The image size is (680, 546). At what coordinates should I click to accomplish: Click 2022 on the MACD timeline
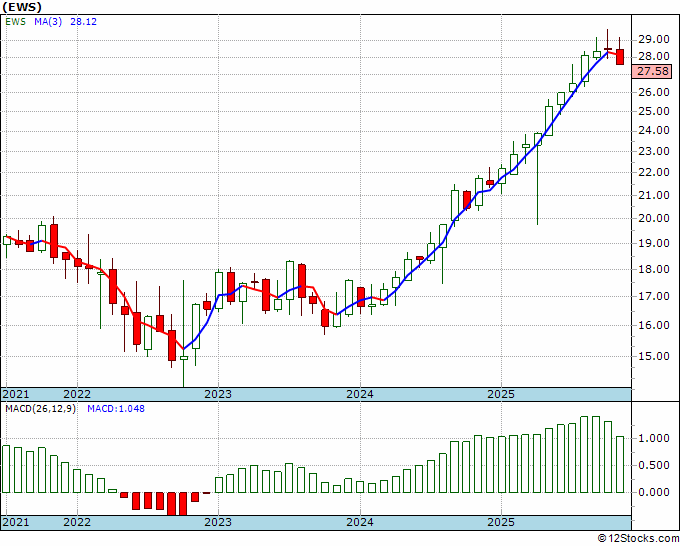click(x=77, y=522)
